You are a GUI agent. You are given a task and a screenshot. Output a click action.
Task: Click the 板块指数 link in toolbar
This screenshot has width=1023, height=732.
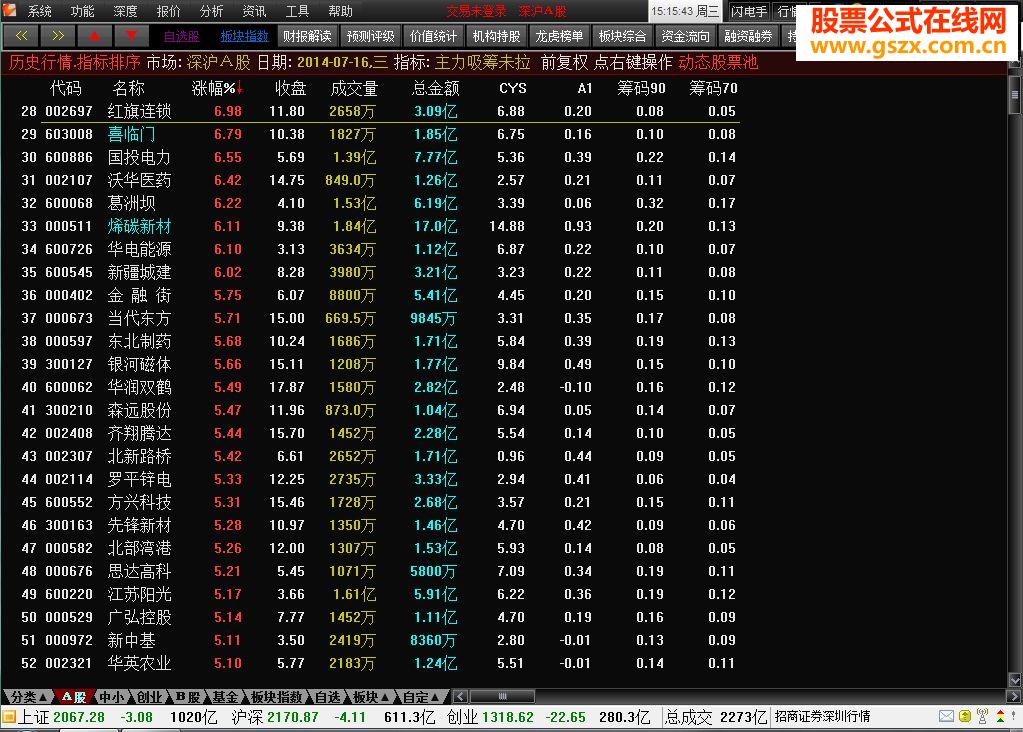[244, 37]
